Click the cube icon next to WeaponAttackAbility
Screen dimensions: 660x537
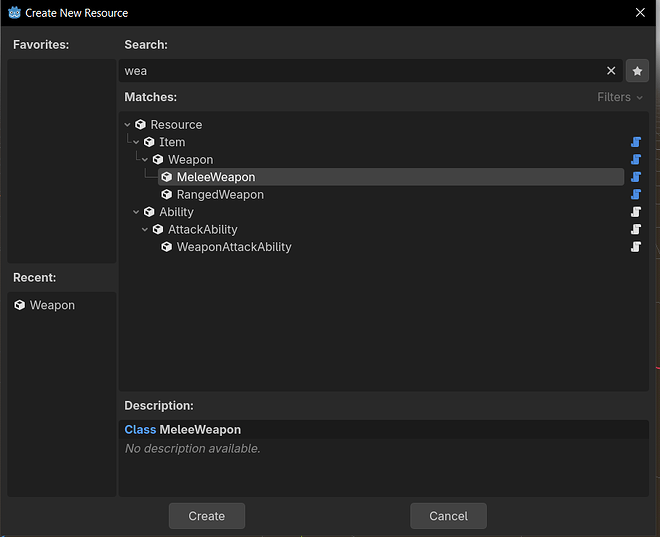167,247
